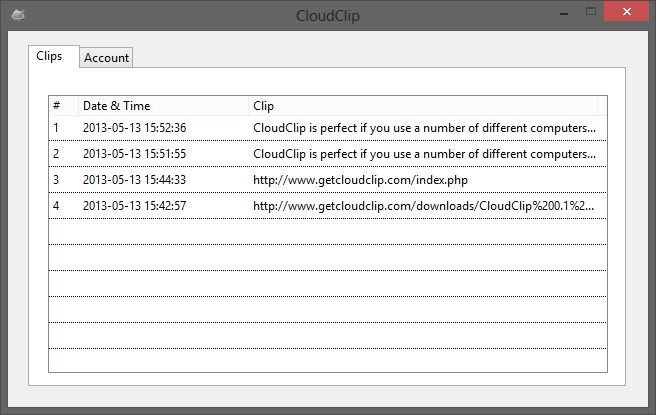Switch to the Account tab
This screenshot has height=415, width=656.
106,58
